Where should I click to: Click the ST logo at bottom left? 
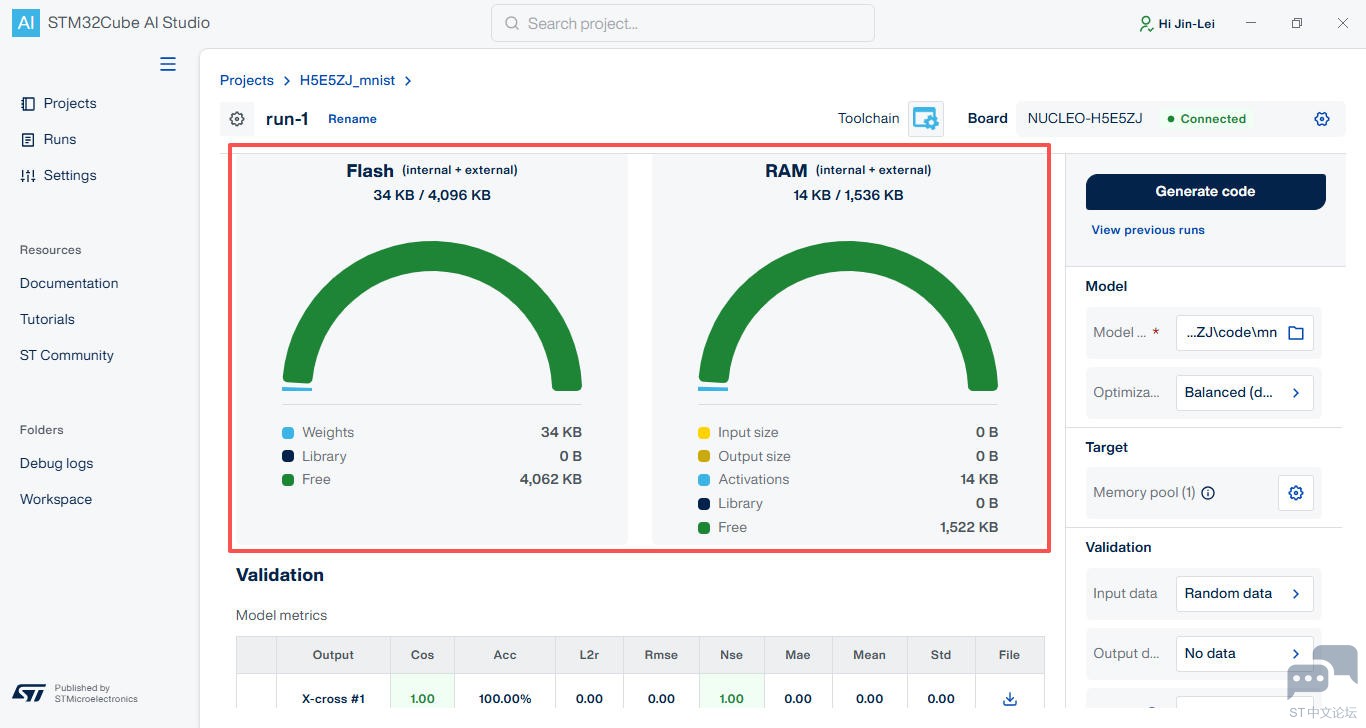pos(29,693)
